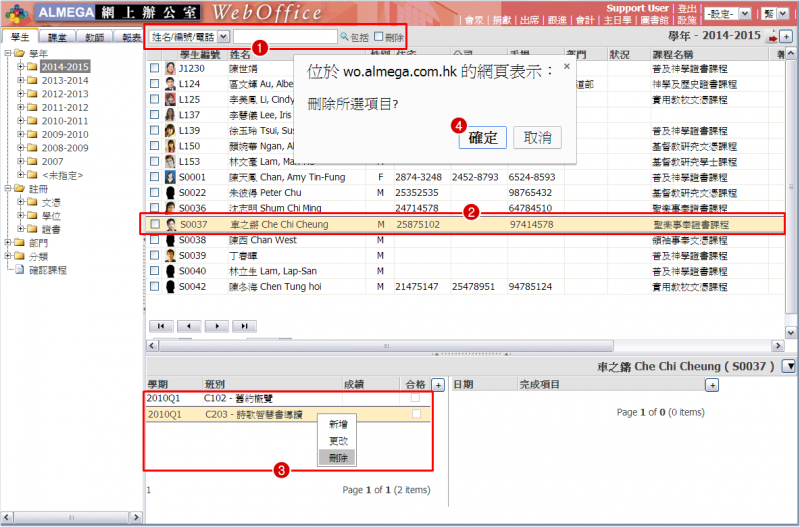Open the 2013-2014 folder in tree
The height and width of the screenshot is (527, 800).
(65, 80)
